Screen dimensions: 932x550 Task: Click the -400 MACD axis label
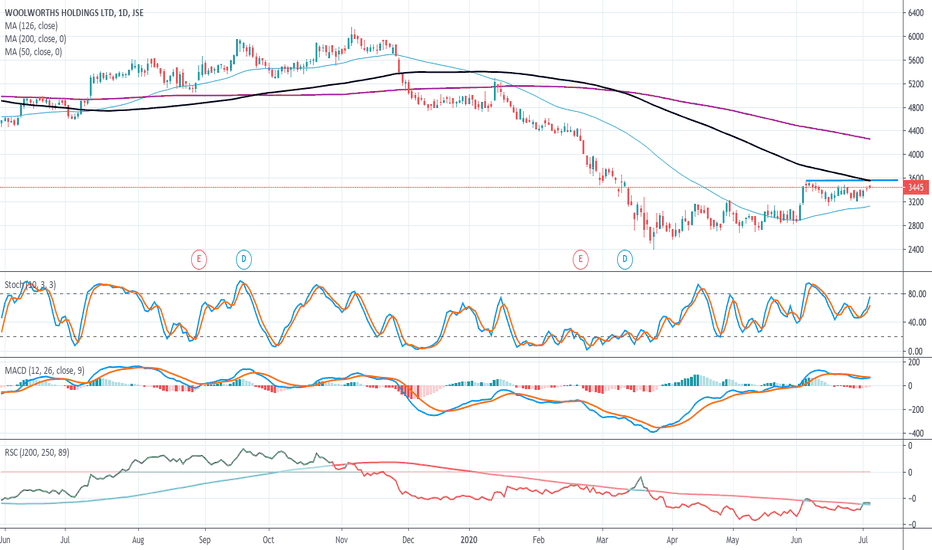(x=915, y=433)
